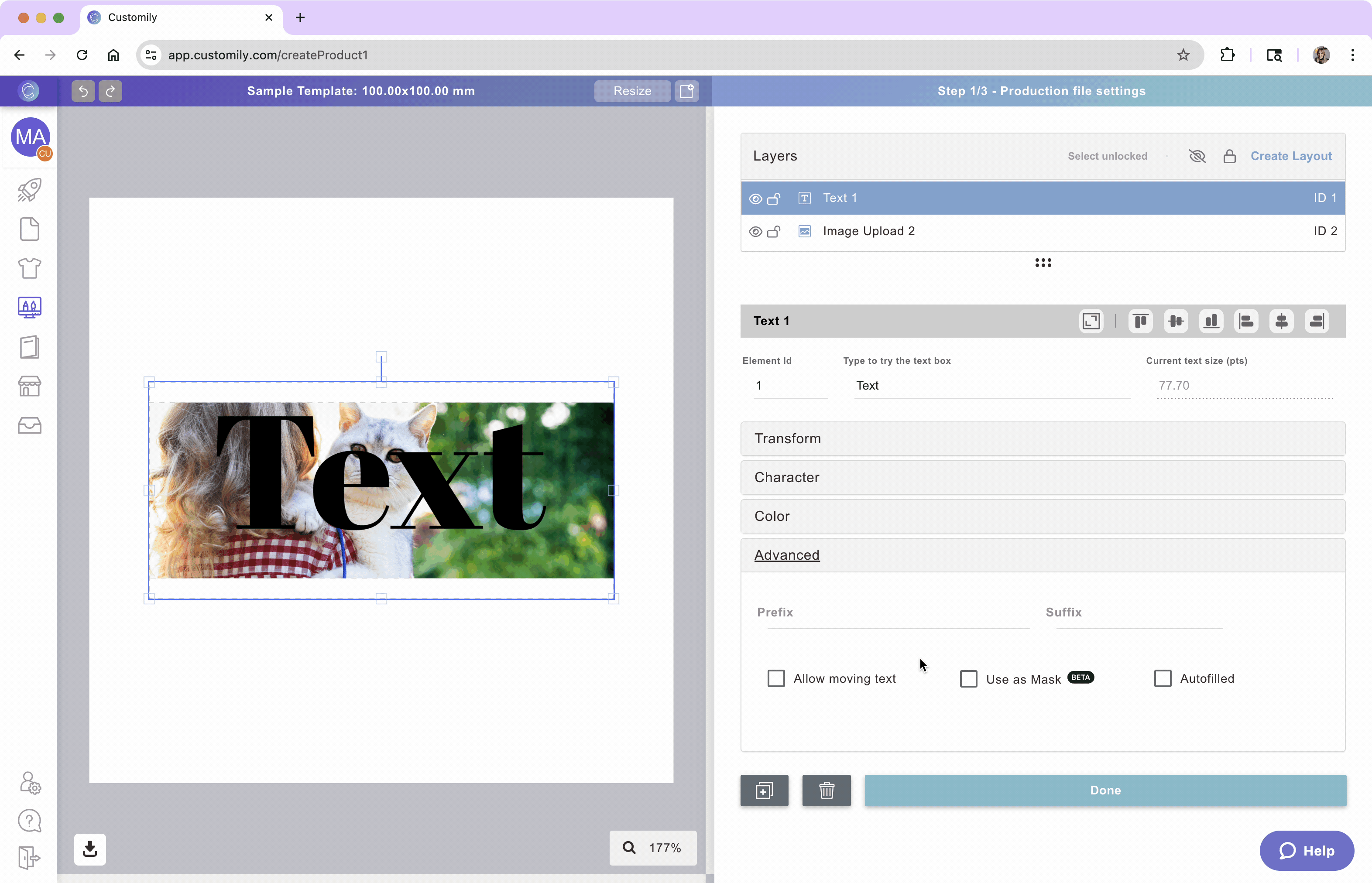The image size is (1372, 883).
Task: Enable Autofilled checkbox
Action: click(x=1163, y=678)
